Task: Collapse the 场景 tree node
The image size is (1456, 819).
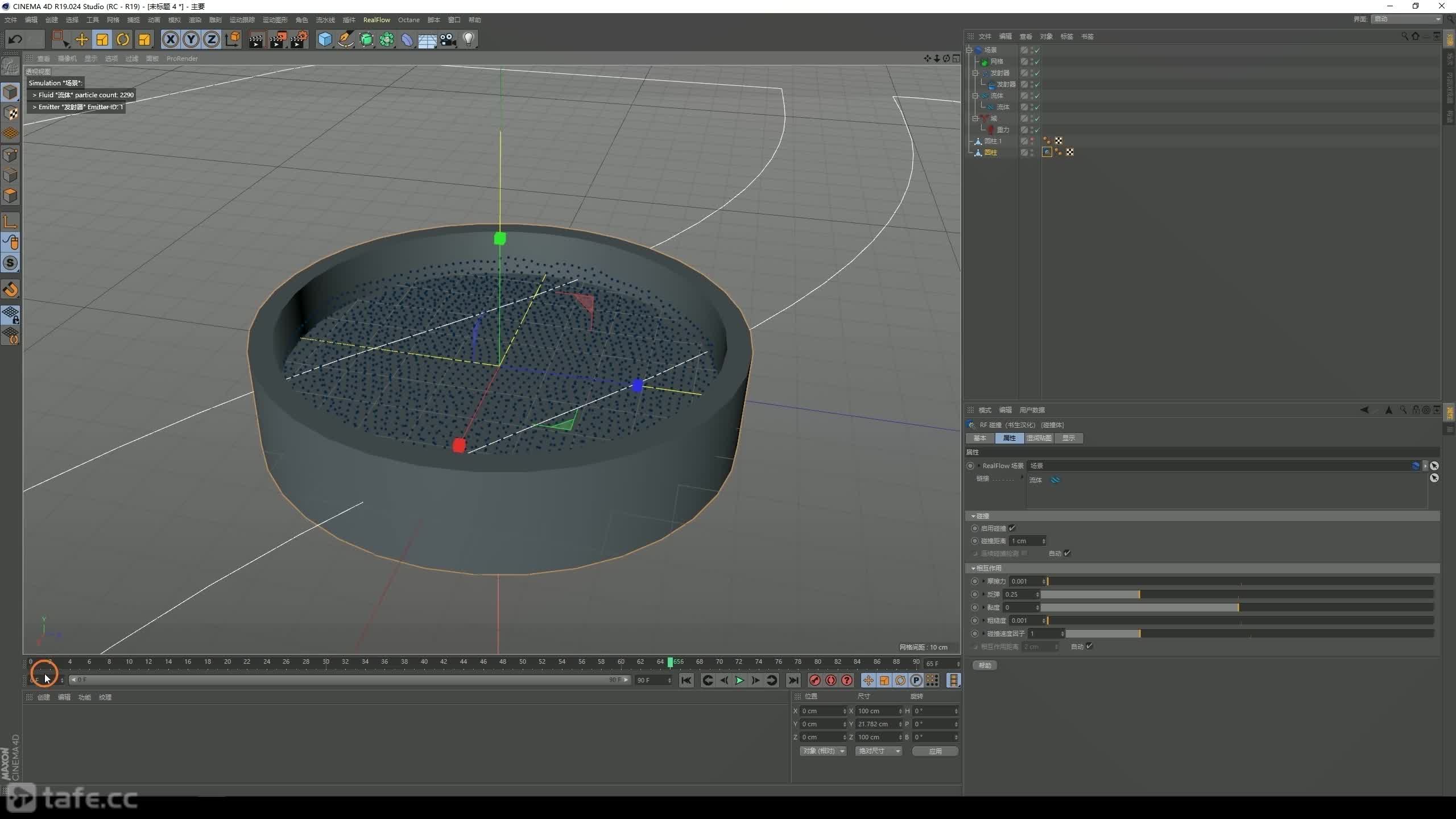Action: coord(970,50)
